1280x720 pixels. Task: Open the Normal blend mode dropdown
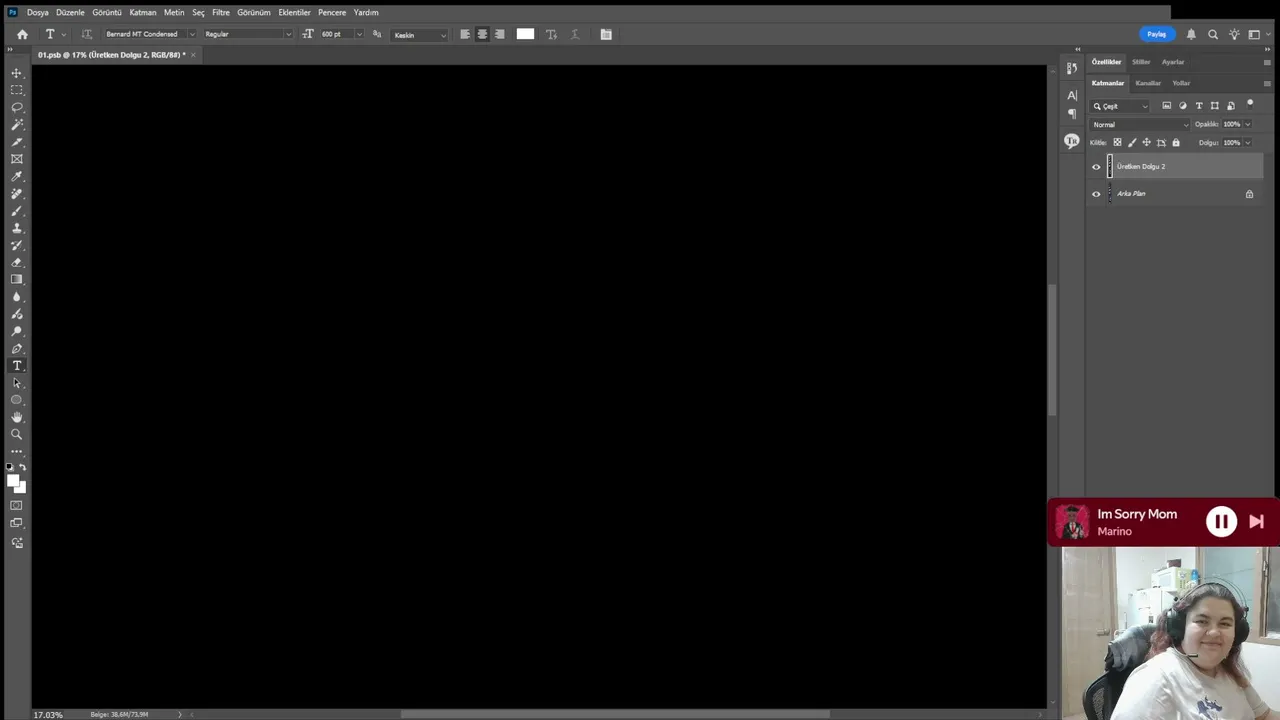(x=1140, y=125)
